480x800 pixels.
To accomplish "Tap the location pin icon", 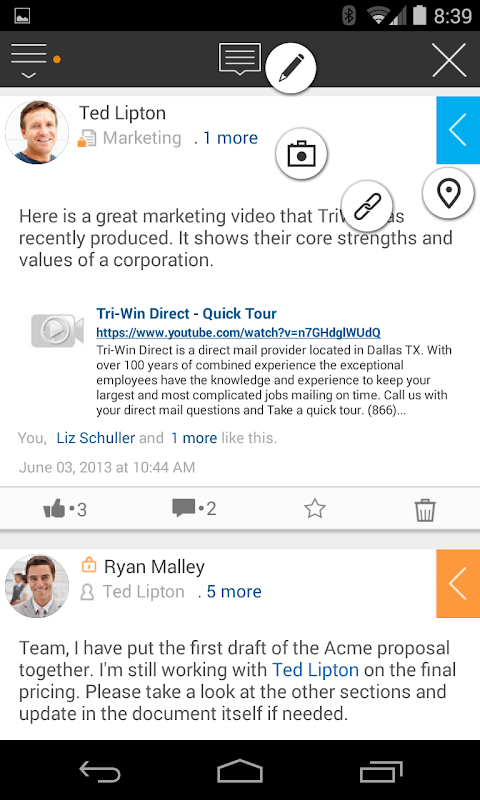I will point(448,193).
